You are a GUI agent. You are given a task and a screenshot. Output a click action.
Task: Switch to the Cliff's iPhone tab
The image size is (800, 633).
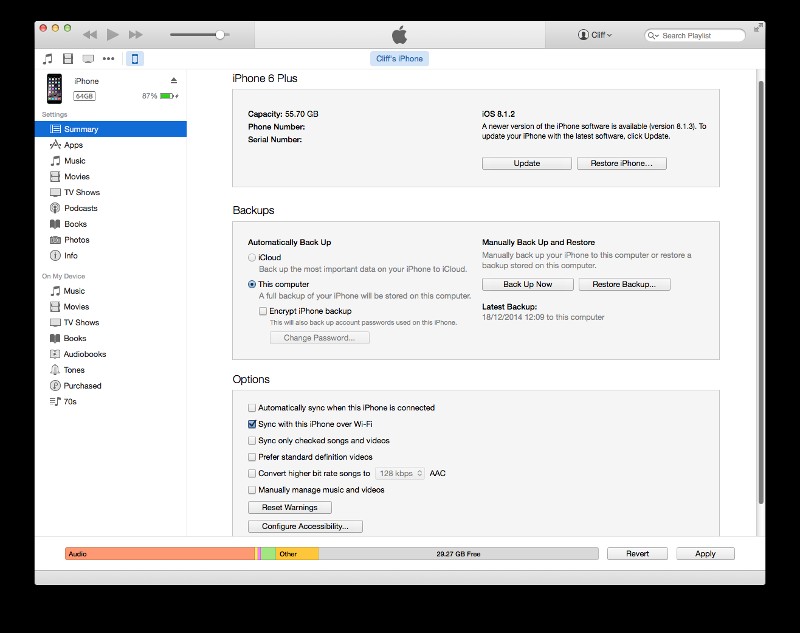(x=399, y=58)
